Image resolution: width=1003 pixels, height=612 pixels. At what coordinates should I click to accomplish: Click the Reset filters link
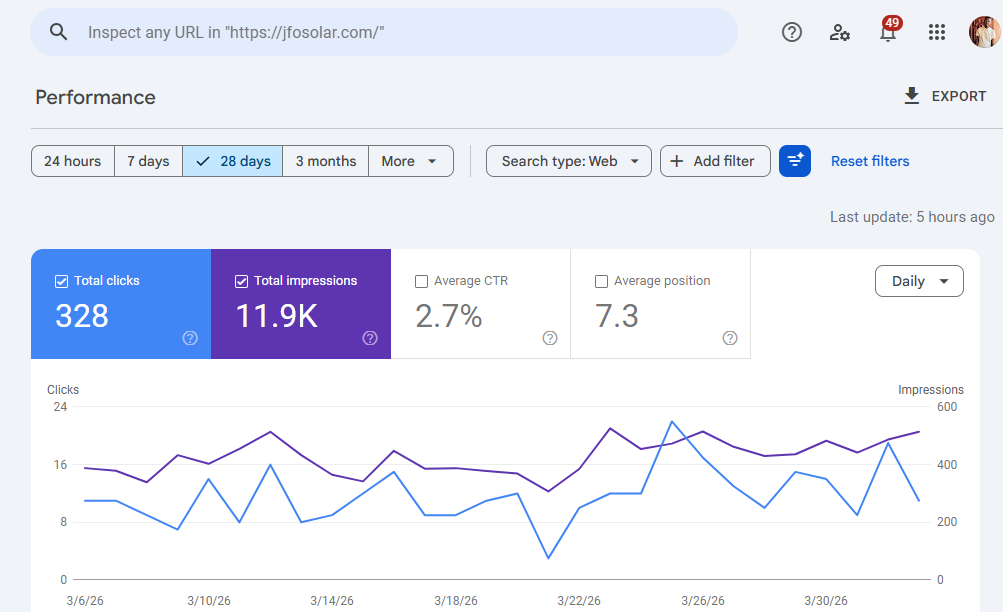tap(869, 161)
